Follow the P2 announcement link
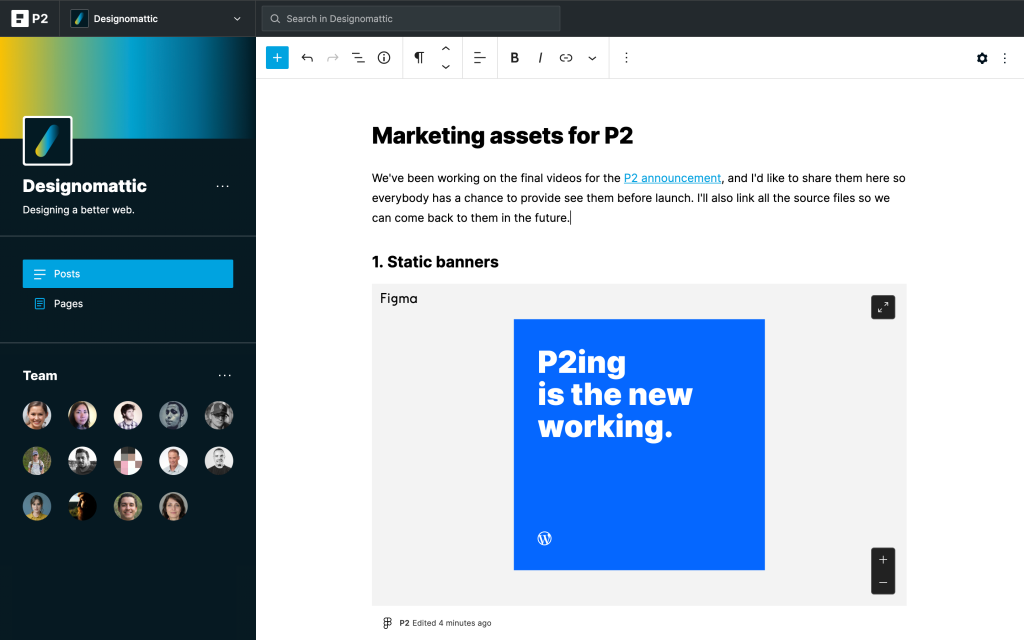Screen dimensions: 1024x640 coord(672,178)
